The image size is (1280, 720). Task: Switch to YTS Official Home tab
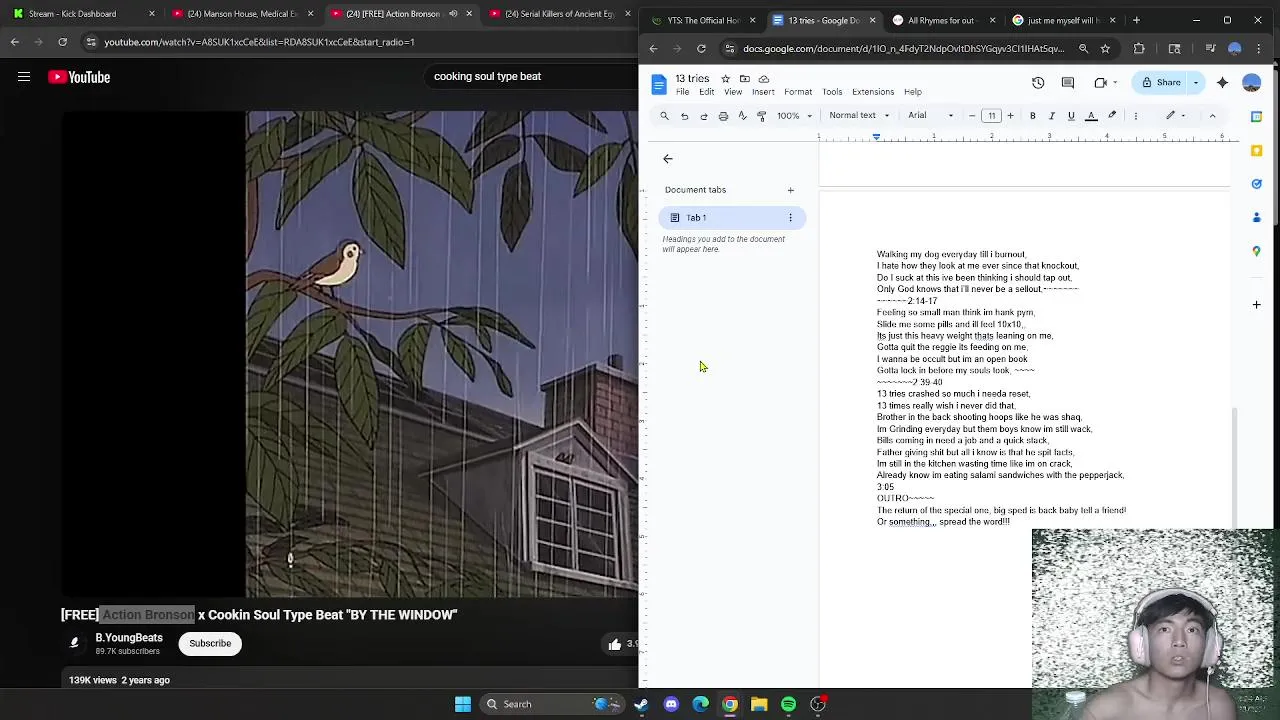703,20
